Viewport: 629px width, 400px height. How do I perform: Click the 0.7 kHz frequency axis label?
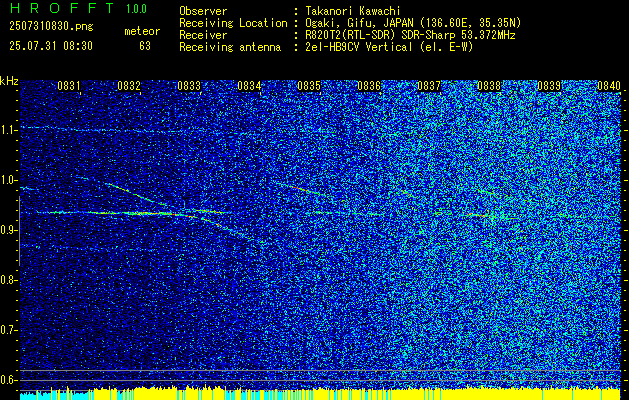click(x=7, y=330)
